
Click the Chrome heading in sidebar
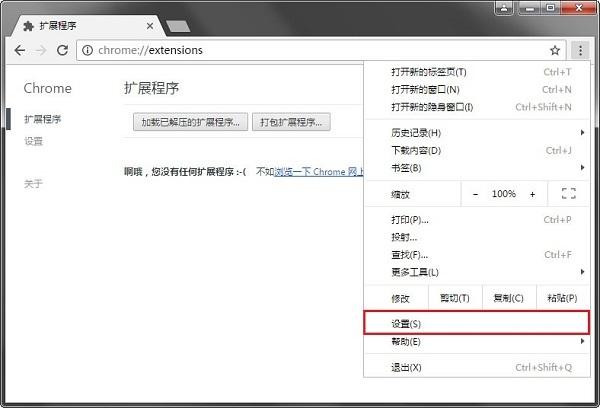(x=47, y=88)
